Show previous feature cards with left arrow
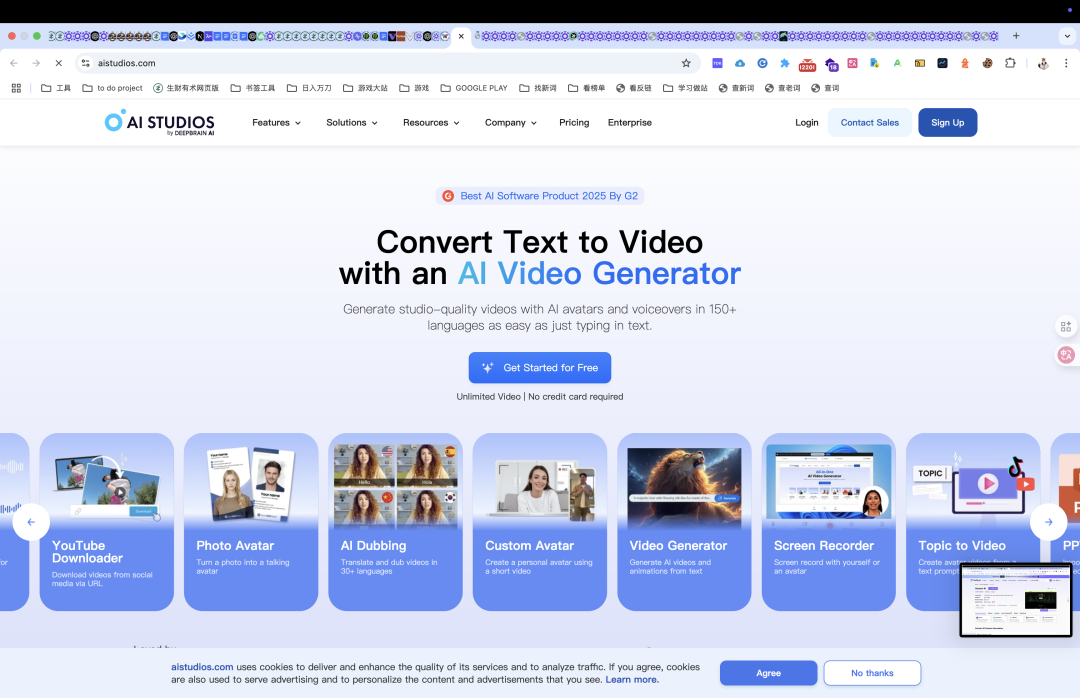Image resolution: width=1080 pixels, height=698 pixels. (31, 522)
